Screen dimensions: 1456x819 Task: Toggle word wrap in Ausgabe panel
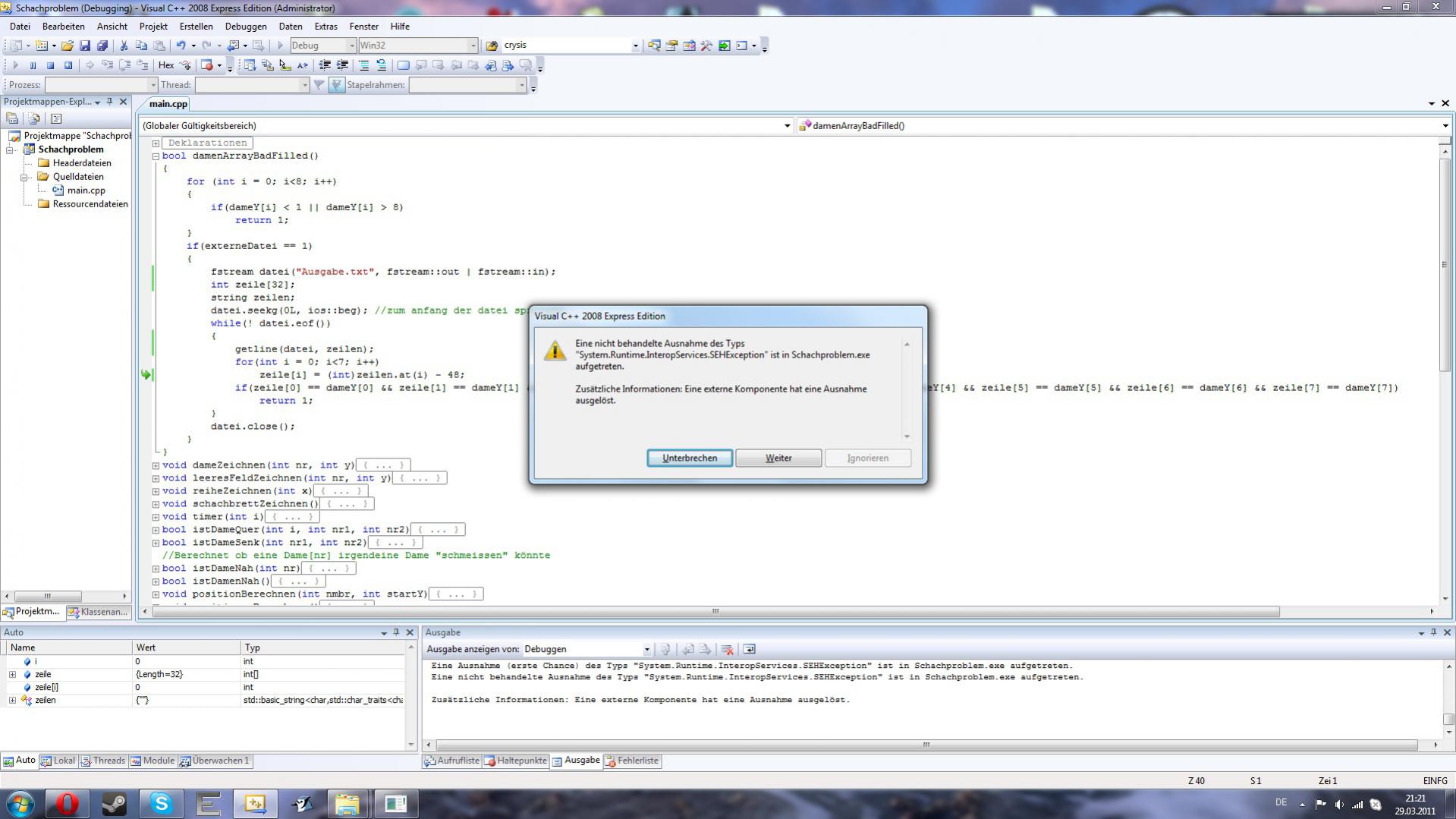[749, 649]
